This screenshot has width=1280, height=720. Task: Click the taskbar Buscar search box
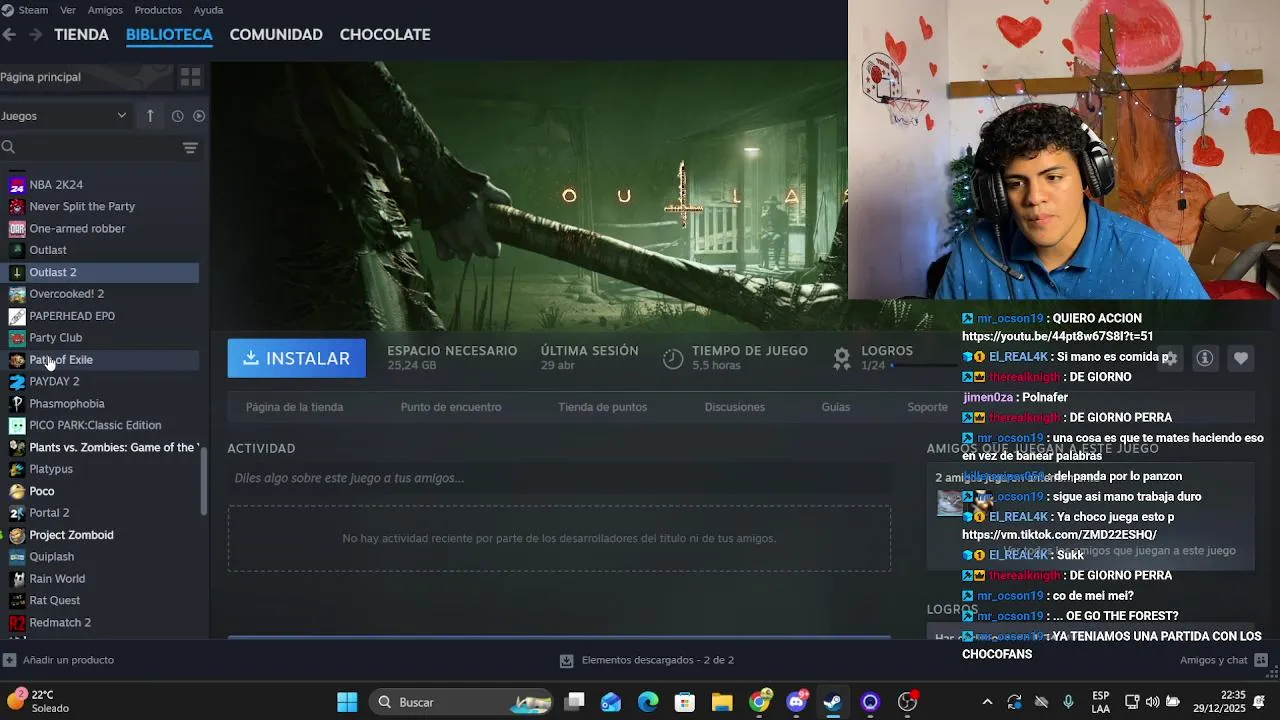point(461,702)
